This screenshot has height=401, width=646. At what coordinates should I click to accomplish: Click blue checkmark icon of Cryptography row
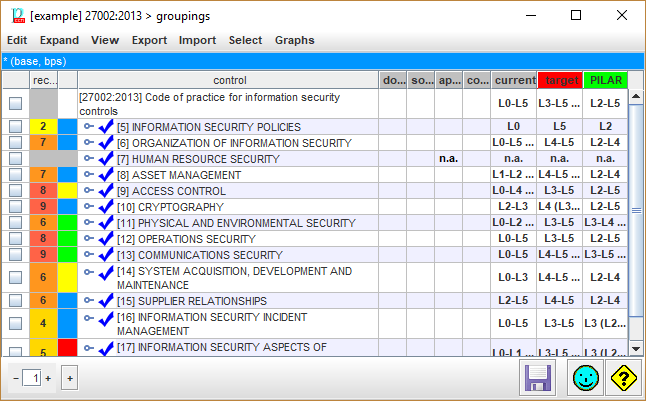(x=107, y=207)
